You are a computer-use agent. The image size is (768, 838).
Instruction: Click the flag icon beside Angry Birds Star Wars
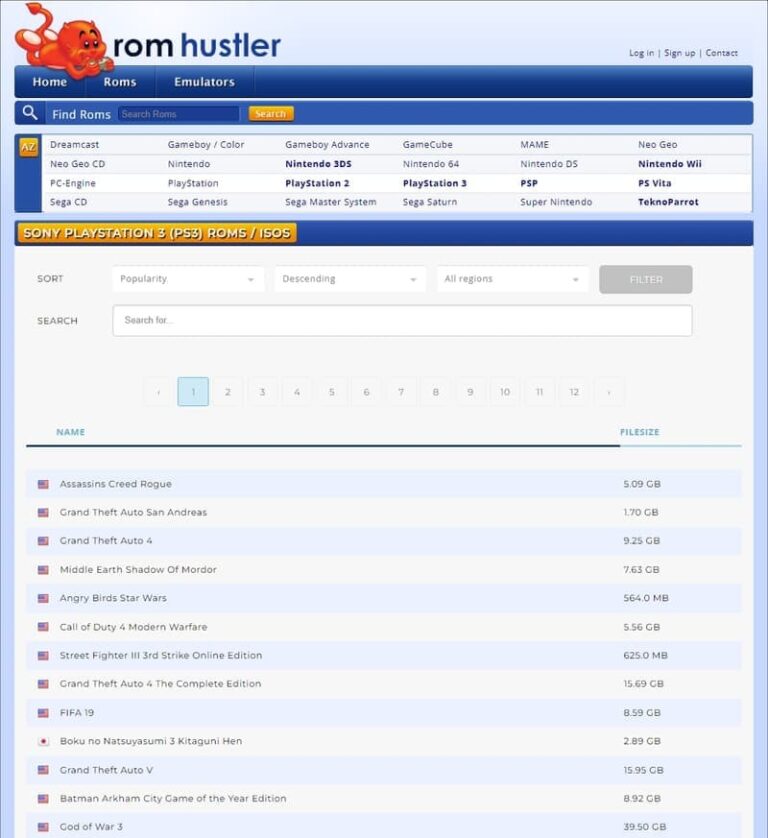(43, 599)
